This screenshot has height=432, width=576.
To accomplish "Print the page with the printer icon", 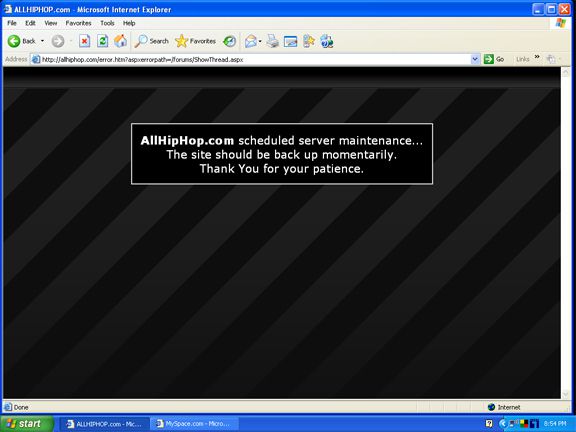I will tap(273, 41).
